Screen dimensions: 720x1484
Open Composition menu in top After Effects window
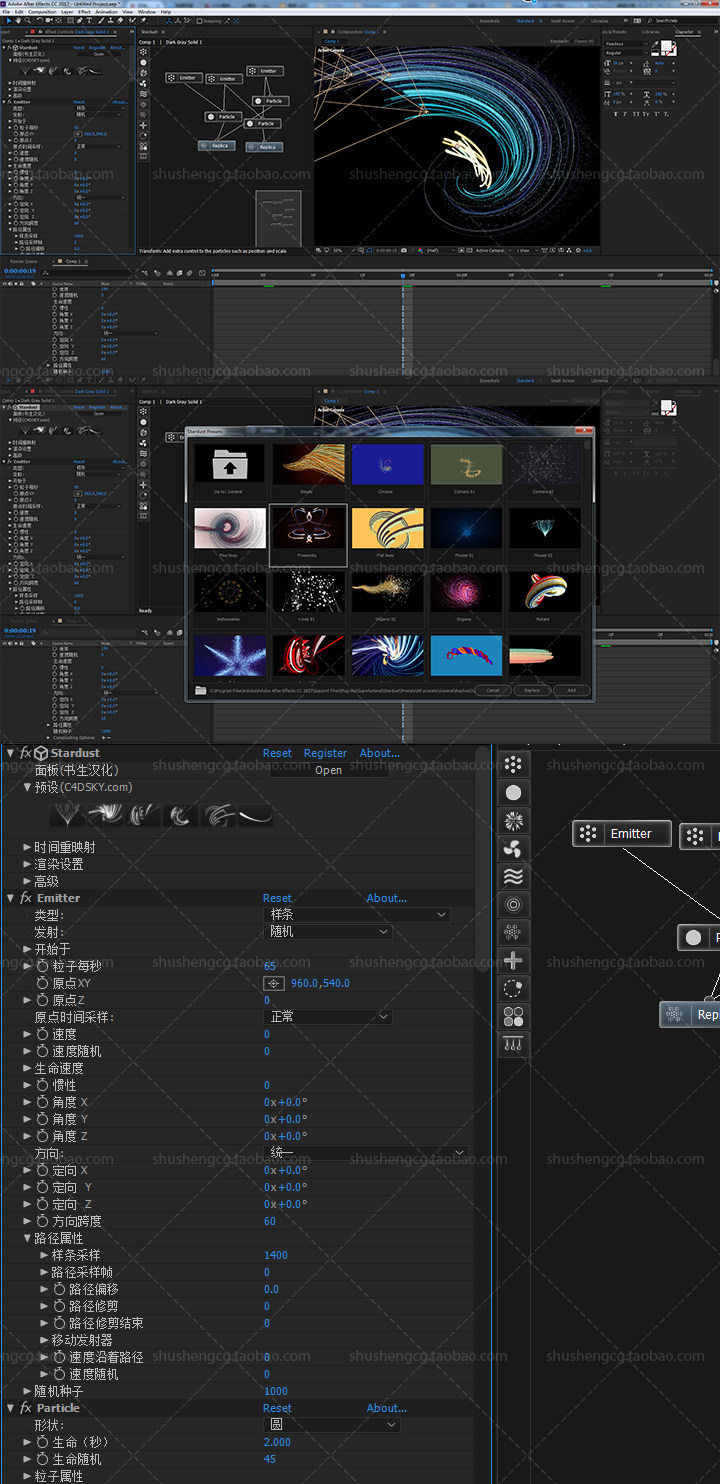click(x=41, y=11)
